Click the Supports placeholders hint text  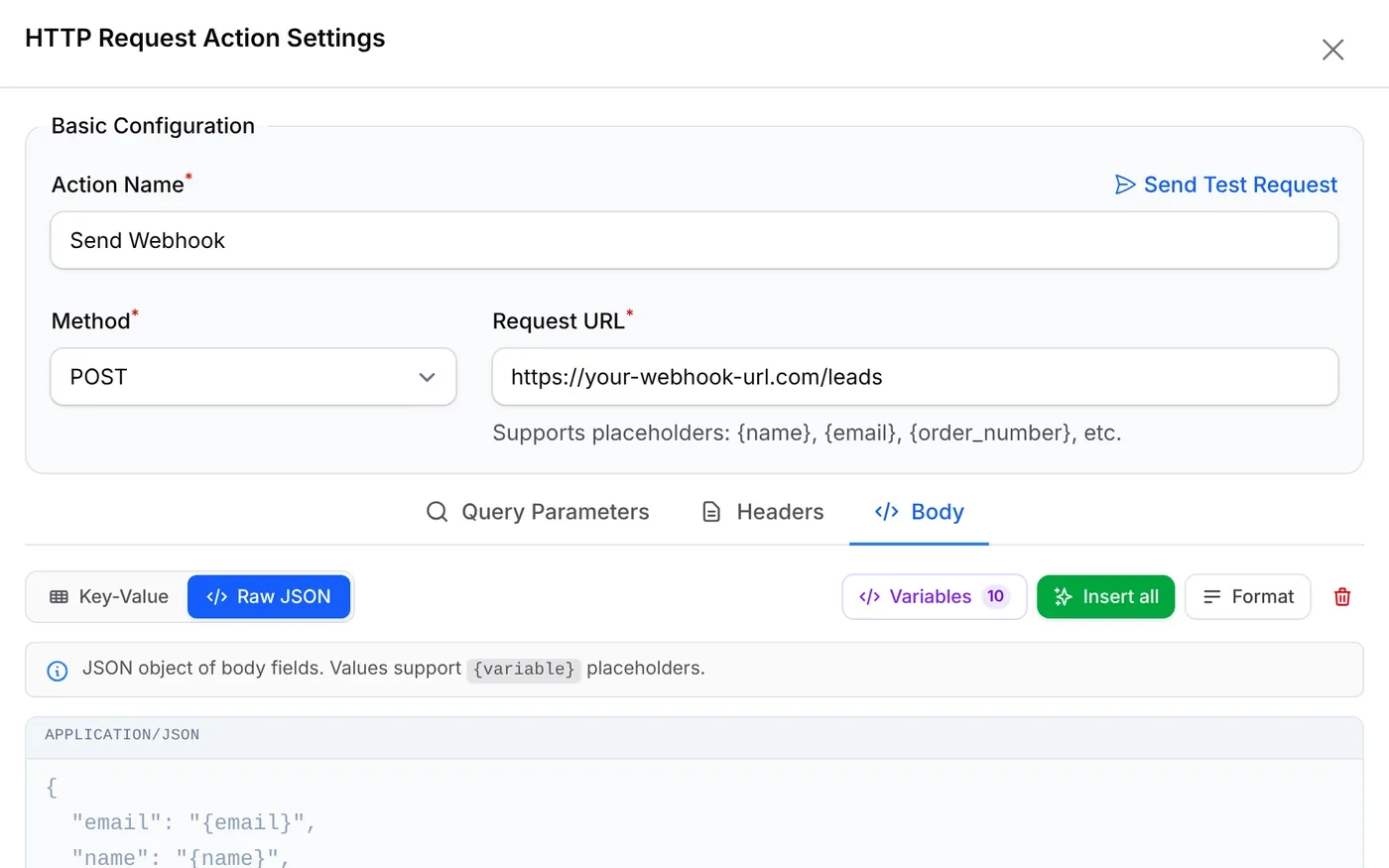click(x=807, y=434)
